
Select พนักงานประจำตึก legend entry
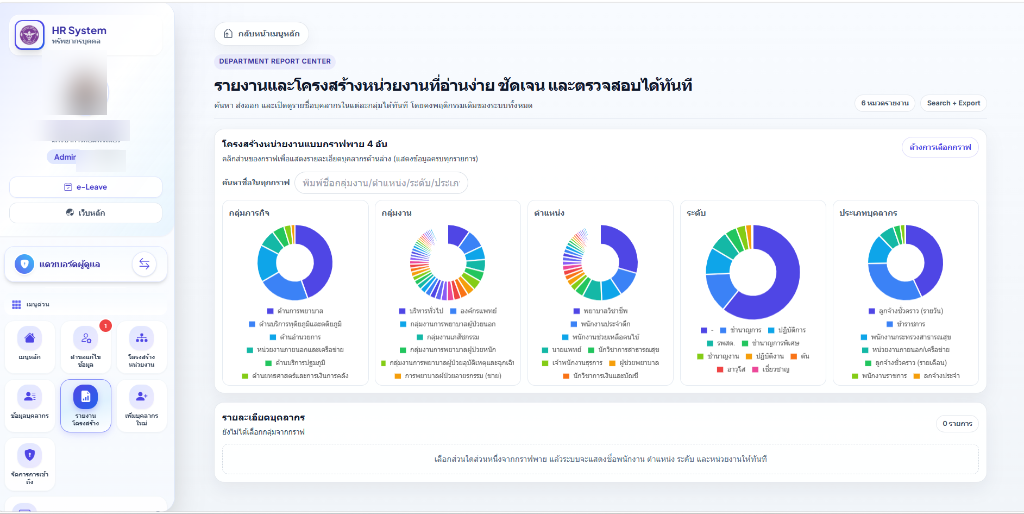(x=601, y=323)
